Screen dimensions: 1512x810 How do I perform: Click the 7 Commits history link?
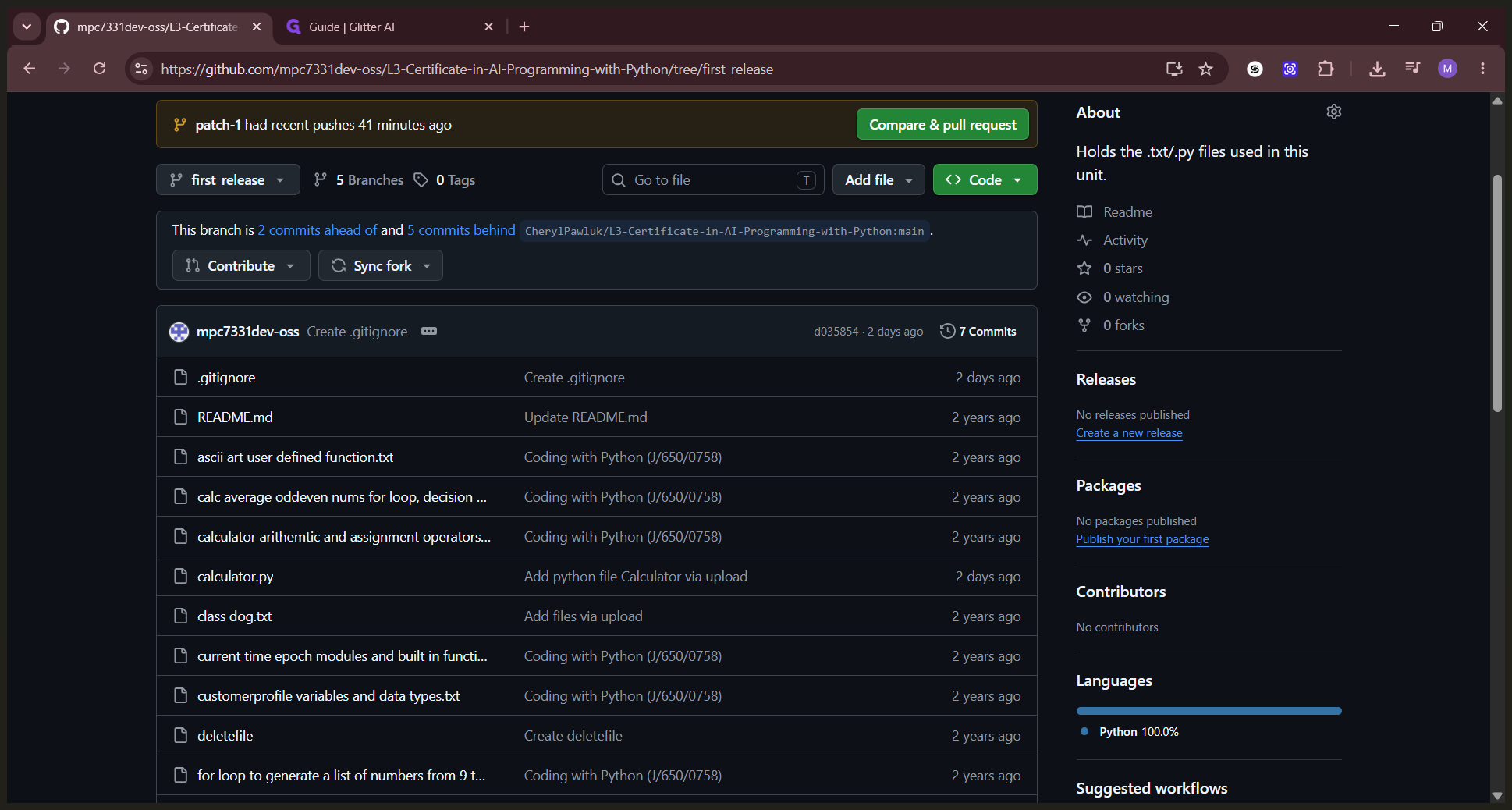pyautogui.click(x=978, y=331)
